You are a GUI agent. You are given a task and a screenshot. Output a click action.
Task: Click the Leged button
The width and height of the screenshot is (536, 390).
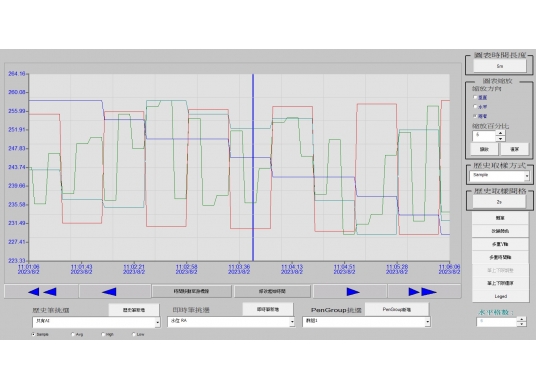click(x=500, y=296)
